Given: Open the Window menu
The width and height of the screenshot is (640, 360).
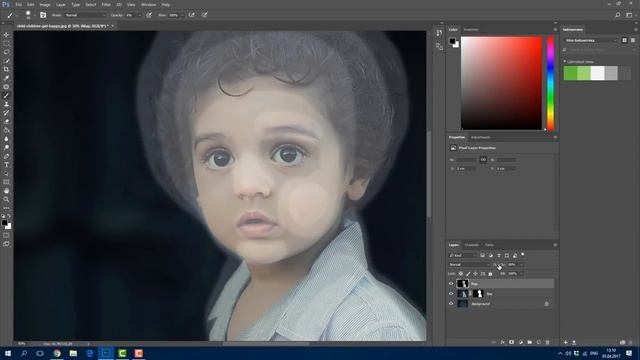Looking at the screenshot, I should tap(149, 4).
